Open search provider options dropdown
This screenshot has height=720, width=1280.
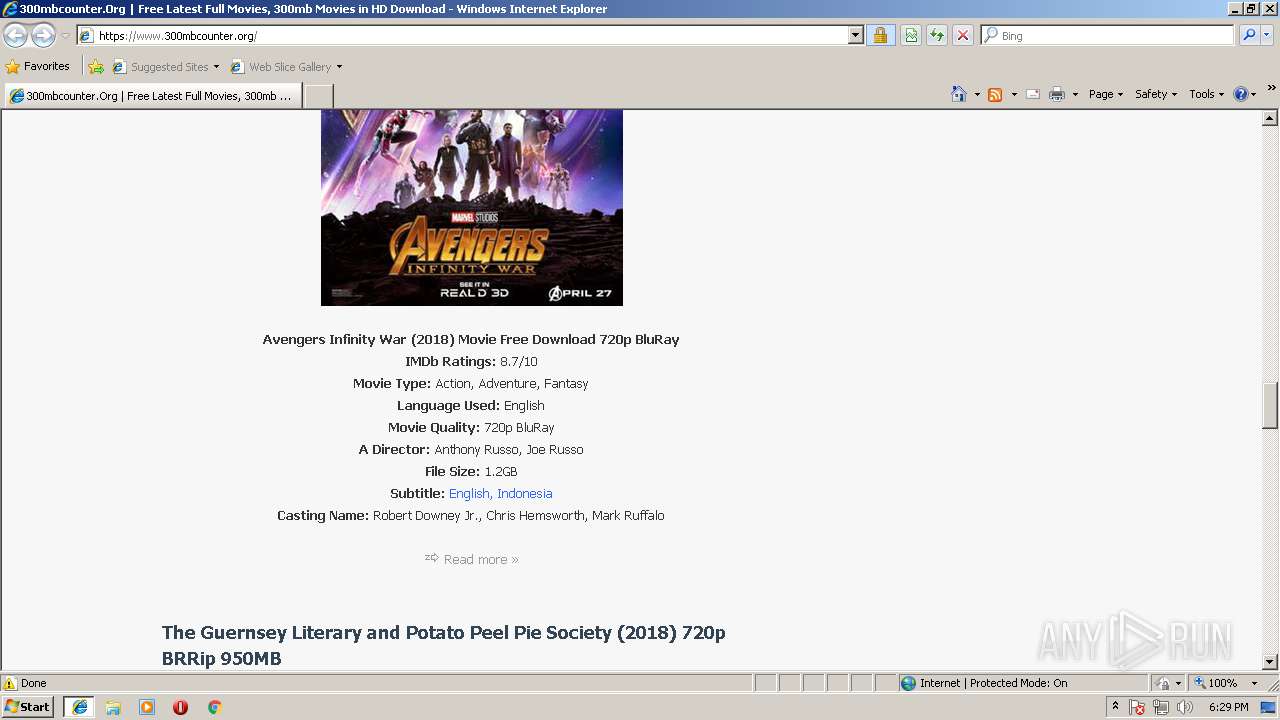pos(1267,35)
